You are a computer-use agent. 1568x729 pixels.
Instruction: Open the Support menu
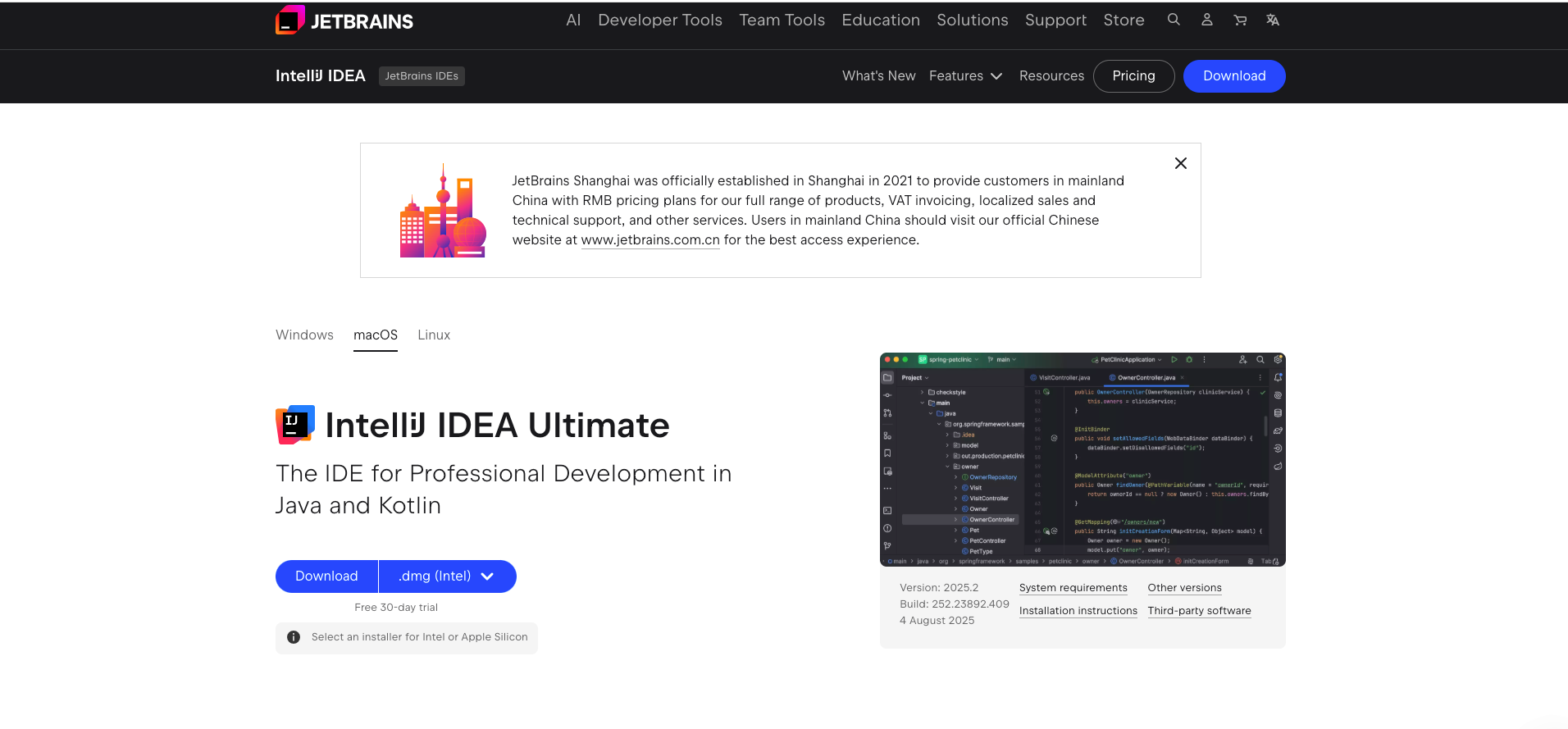1055,20
